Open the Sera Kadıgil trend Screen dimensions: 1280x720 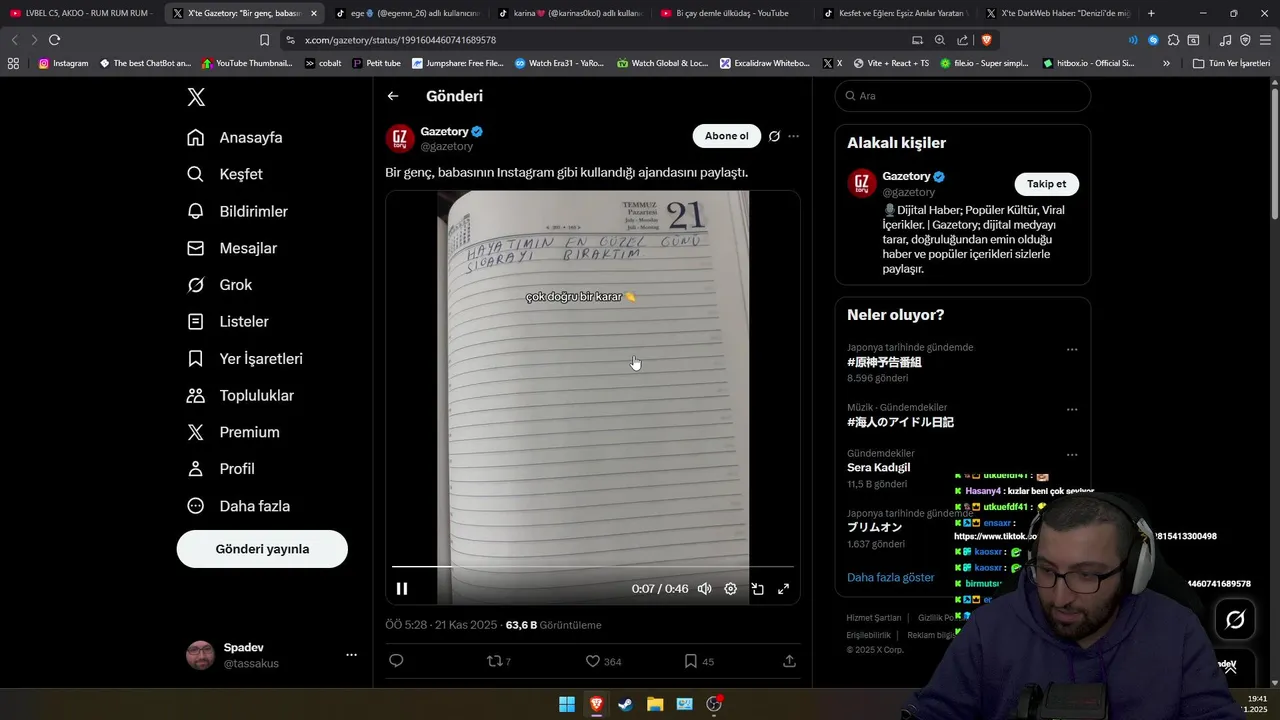879,468
